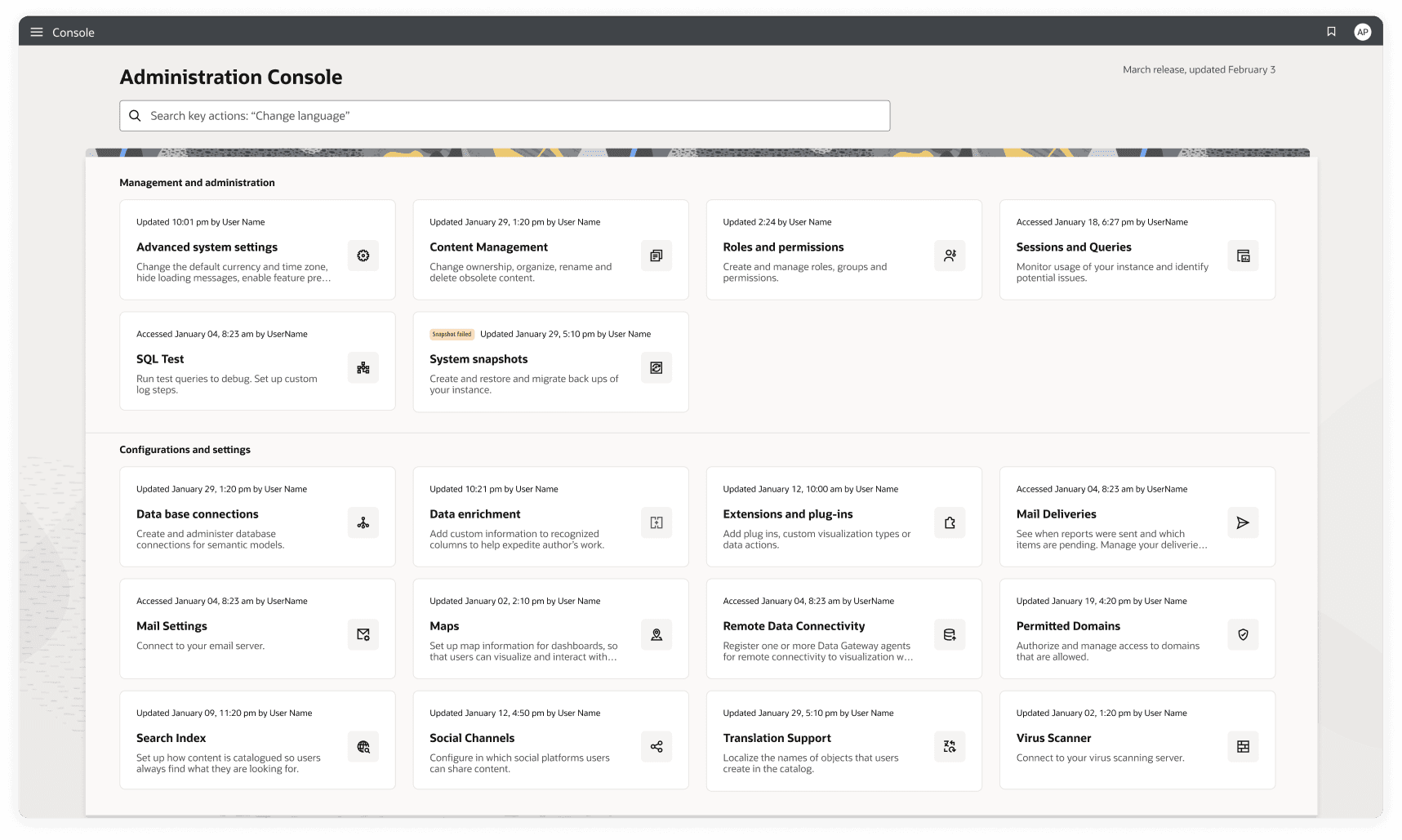This screenshot has height=840, width=1402.
Task: Click the Data base connections icon
Action: (363, 522)
